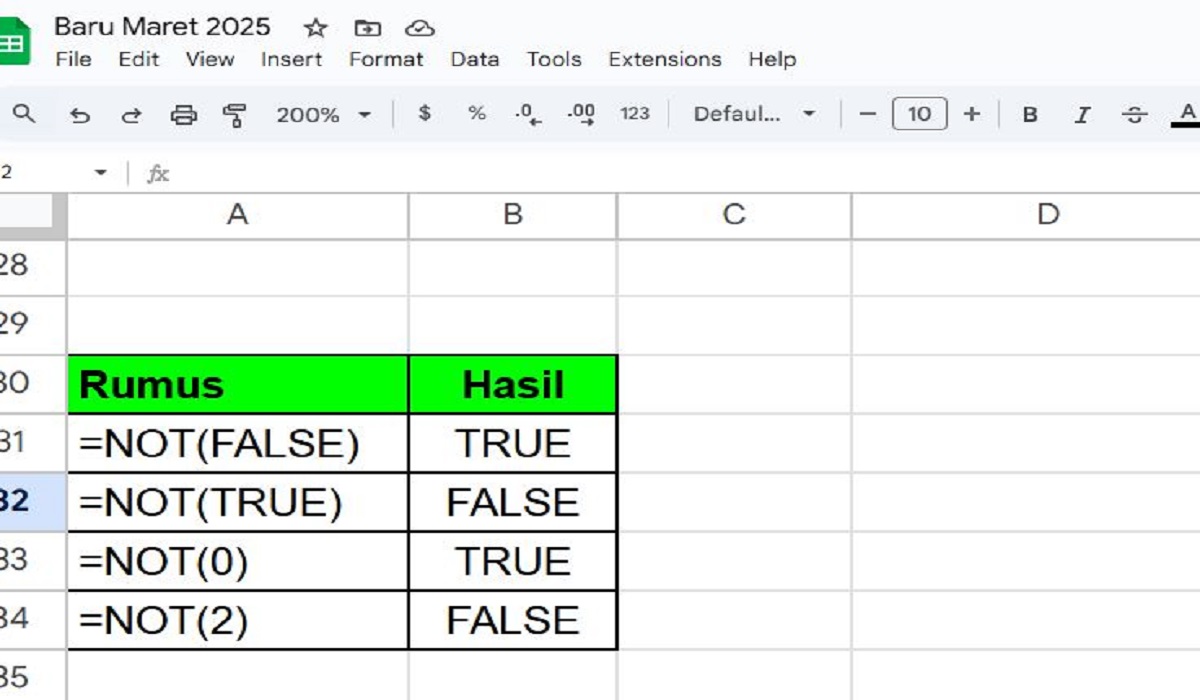Open the Insert menu
This screenshot has height=700, width=1200.
pyautogui.click(x=290, y=59)
